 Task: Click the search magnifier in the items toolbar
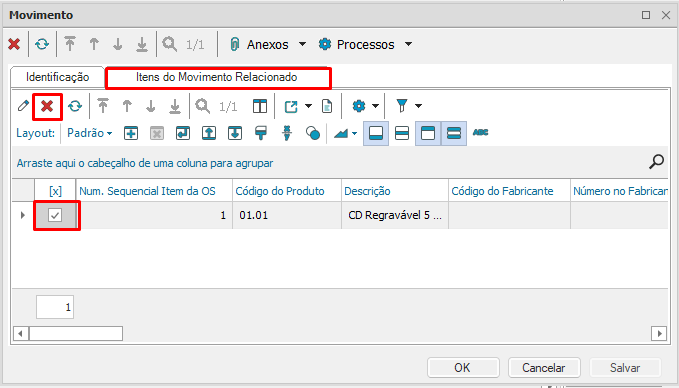tap(203, 106)
